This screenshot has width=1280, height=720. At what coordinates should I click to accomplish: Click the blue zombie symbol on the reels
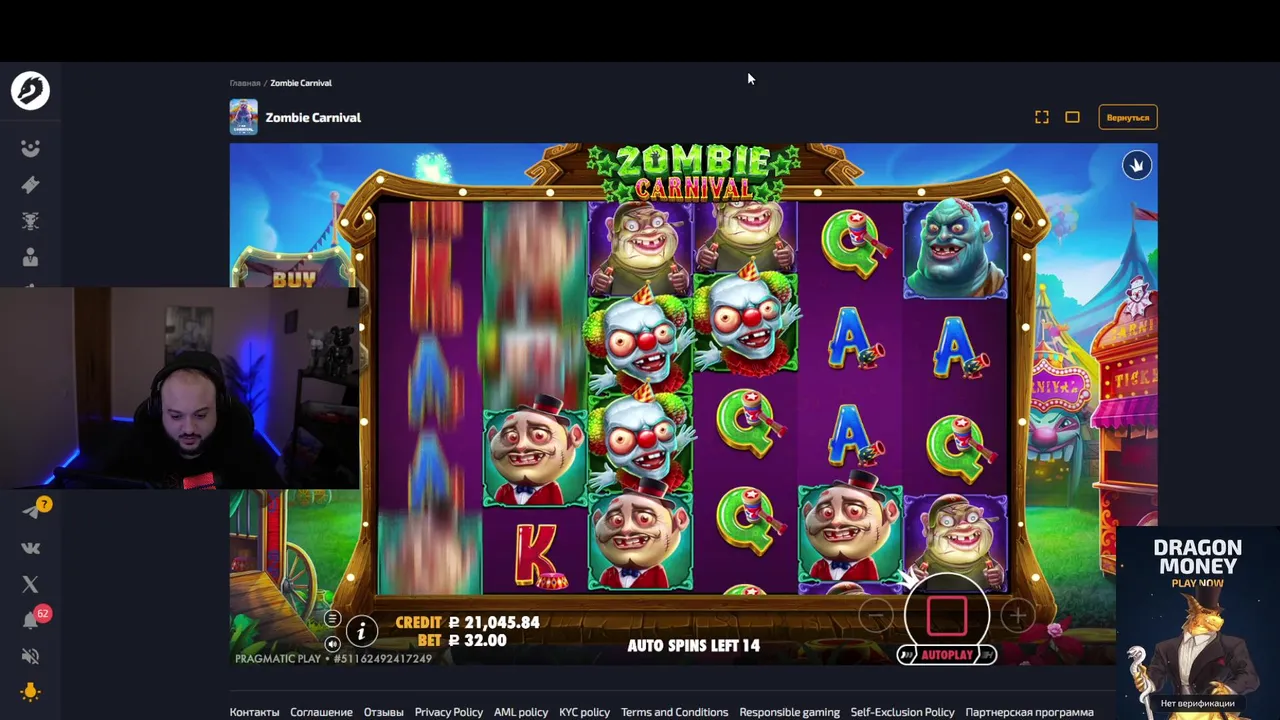tap(955, 250)
